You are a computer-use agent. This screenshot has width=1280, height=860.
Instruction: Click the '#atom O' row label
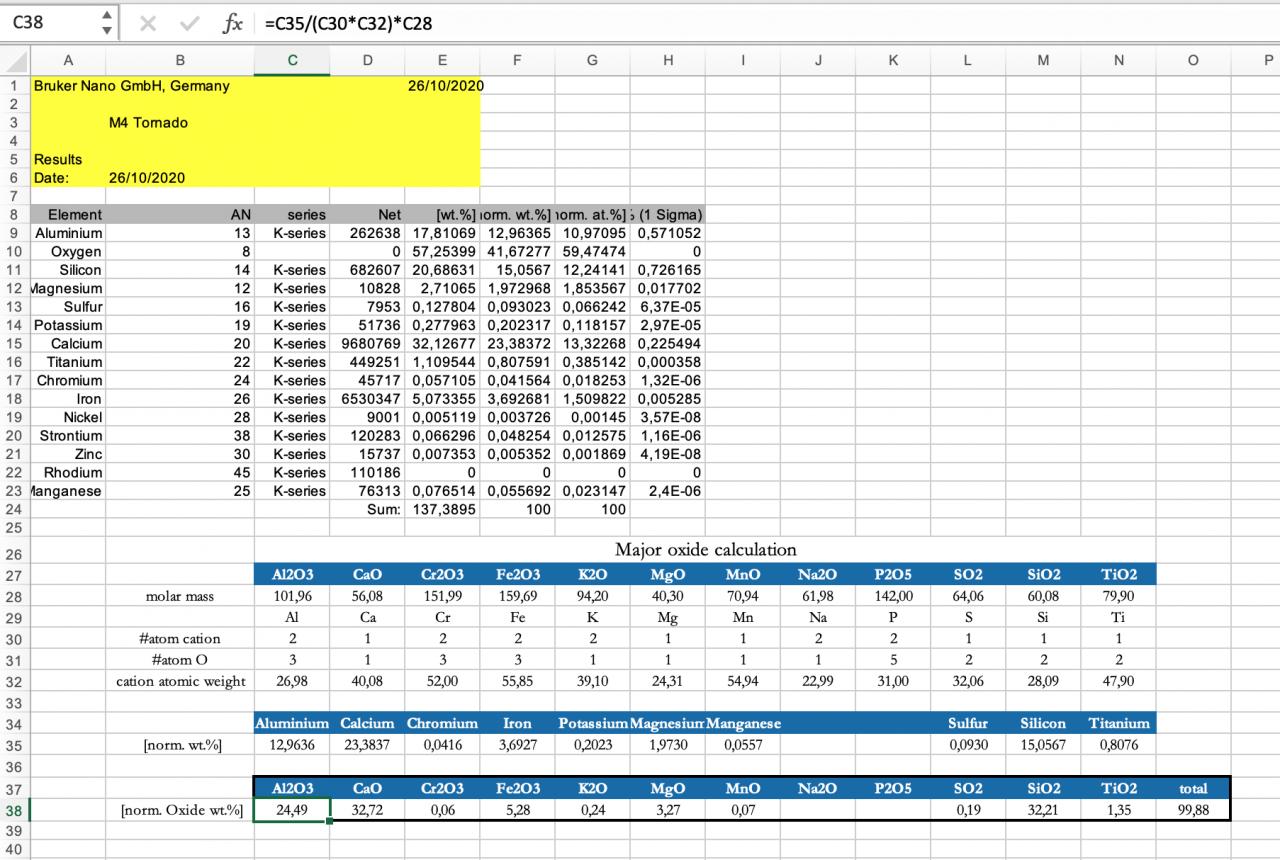(x=180, y=660)
